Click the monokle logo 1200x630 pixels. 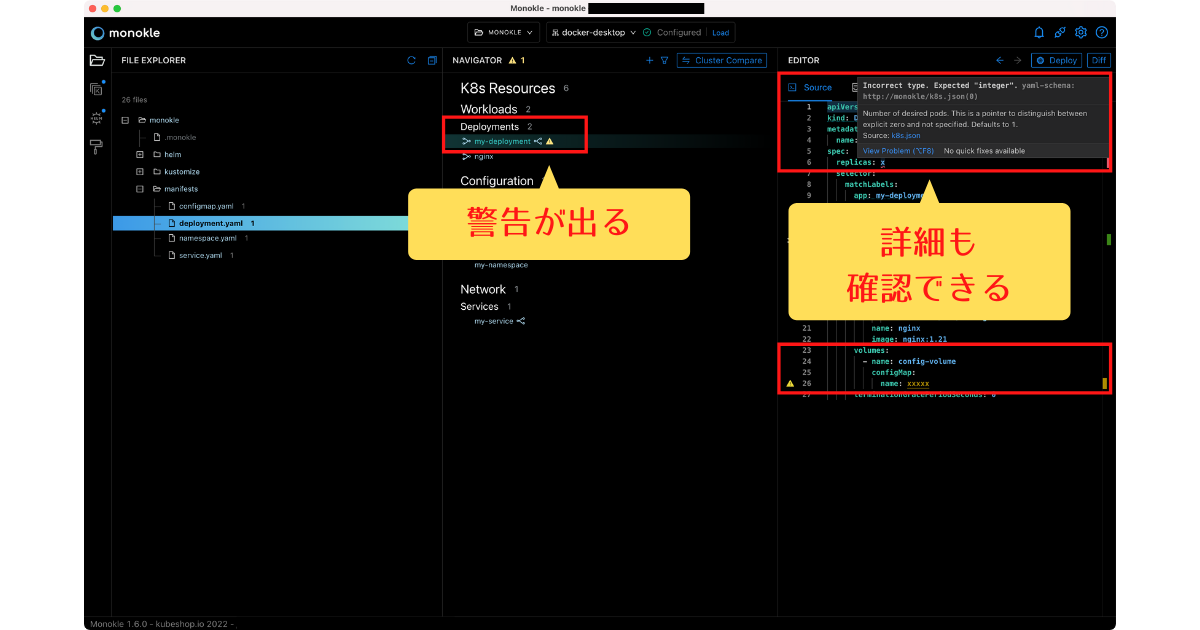point(124,33)
